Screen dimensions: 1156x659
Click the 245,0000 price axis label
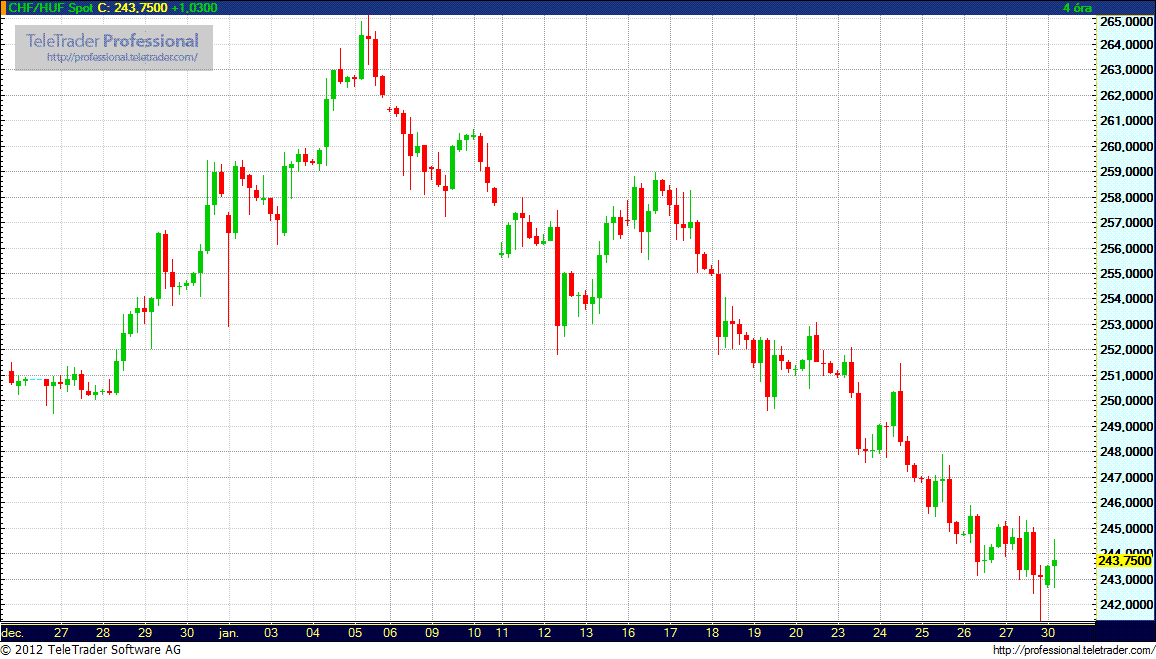click(x=1127, y=529)
